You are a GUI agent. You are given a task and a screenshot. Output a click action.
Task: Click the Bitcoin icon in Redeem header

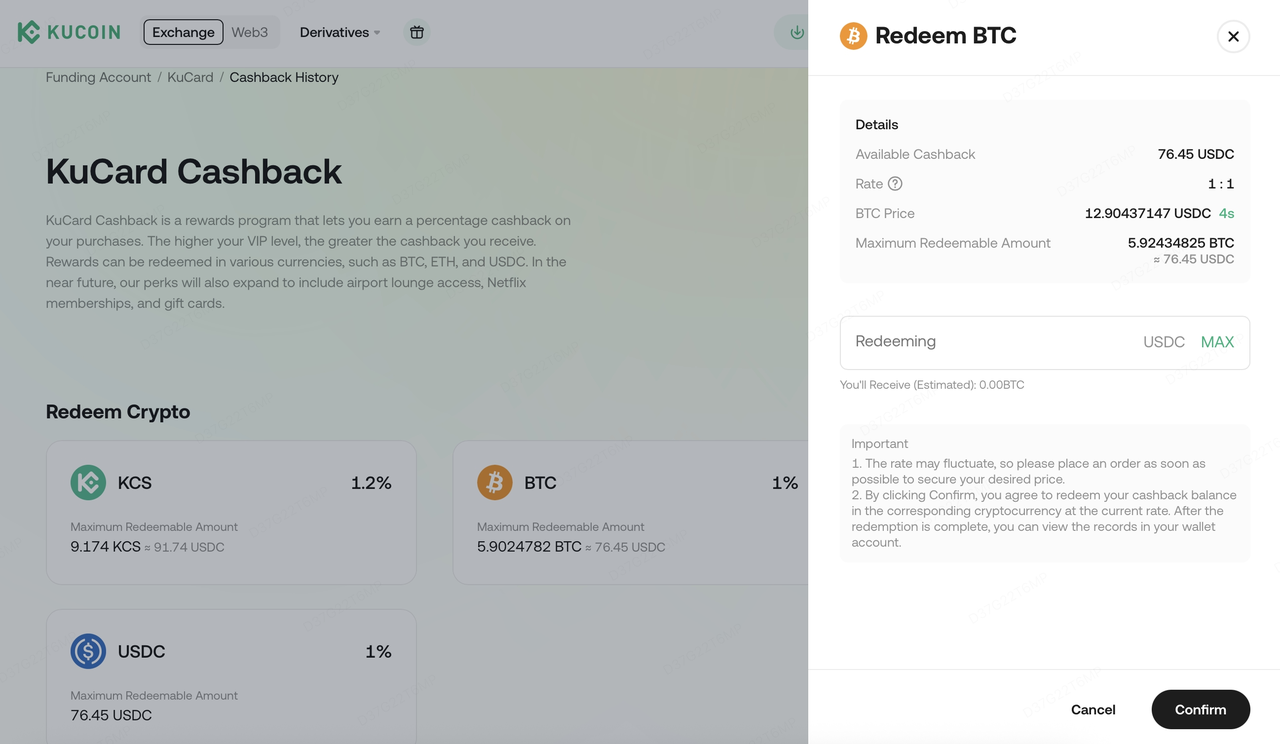(853, 36)
